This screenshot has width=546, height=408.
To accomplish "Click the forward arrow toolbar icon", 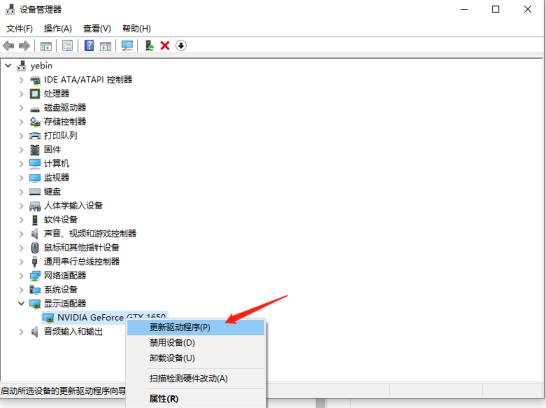I will (24, 46).
